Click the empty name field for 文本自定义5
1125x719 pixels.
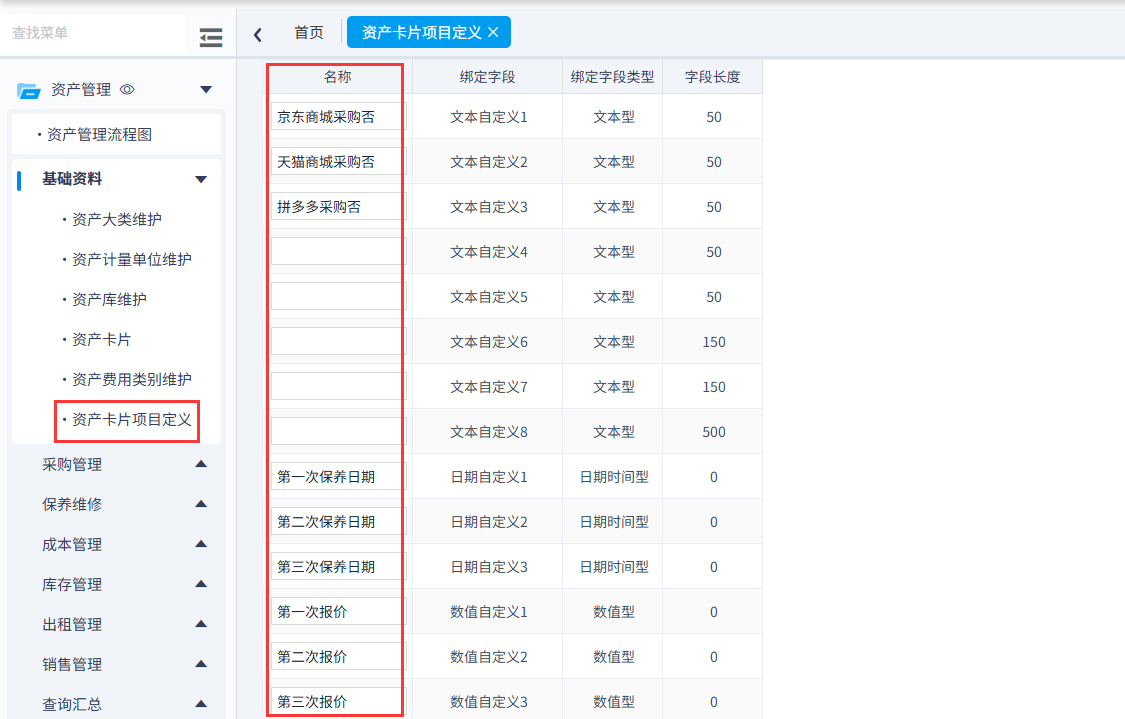[x=337, y=297]
